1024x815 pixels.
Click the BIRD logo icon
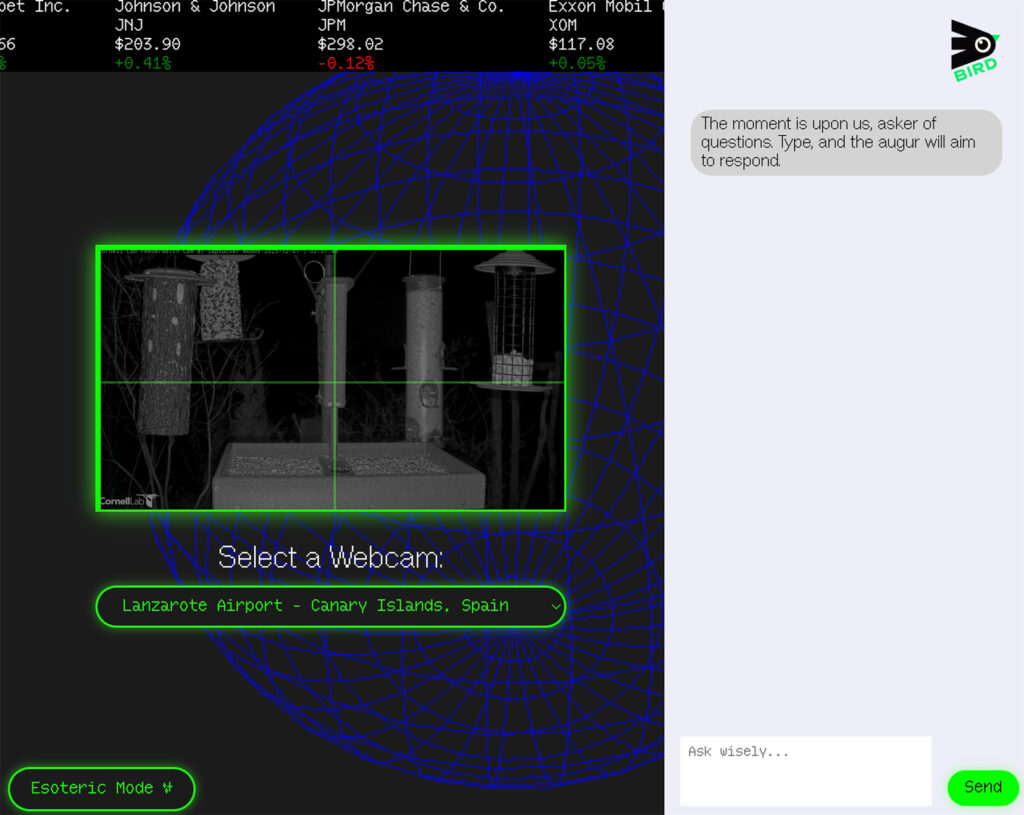coord(974,50)
